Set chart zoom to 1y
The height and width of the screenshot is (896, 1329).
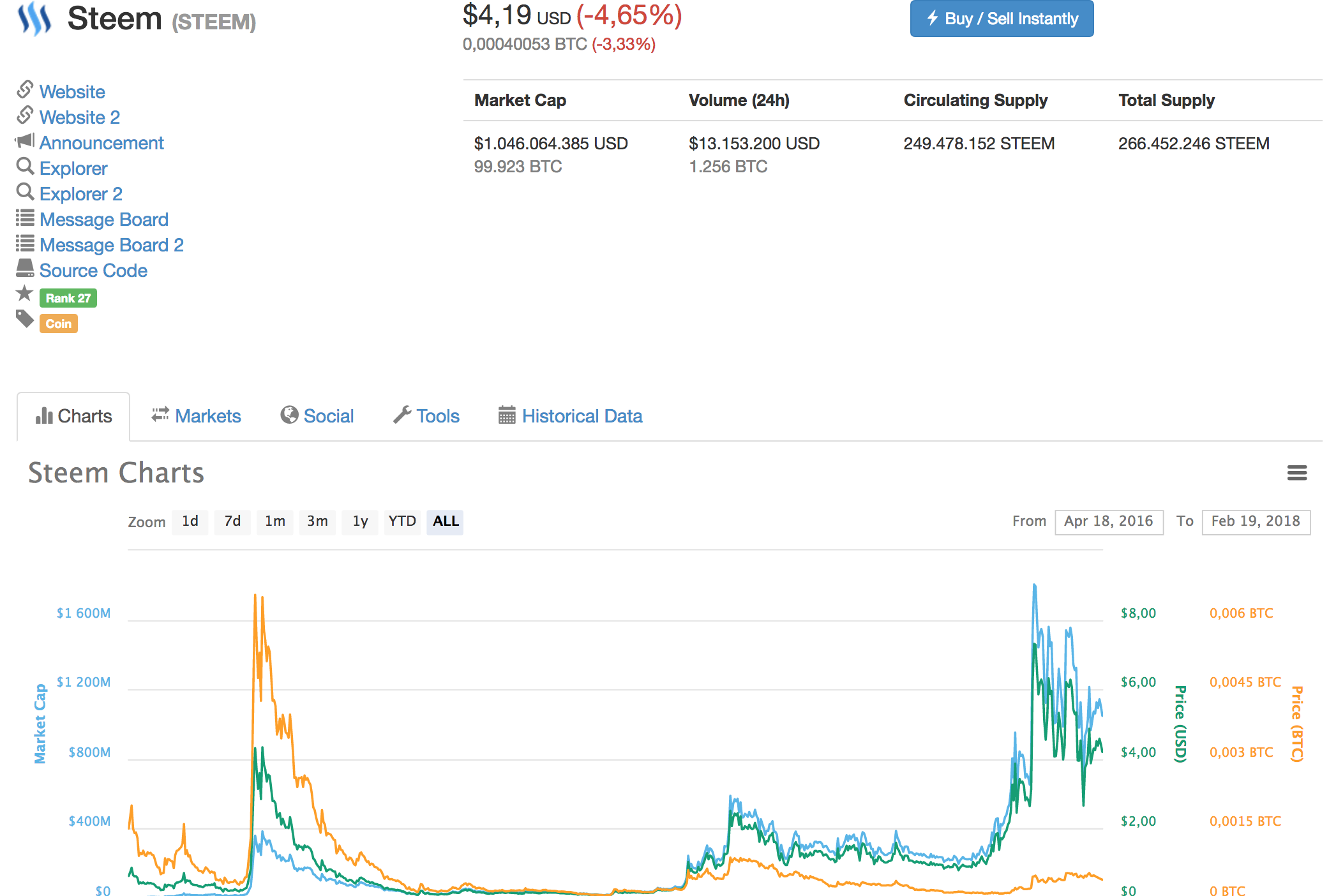click(360, 521)
